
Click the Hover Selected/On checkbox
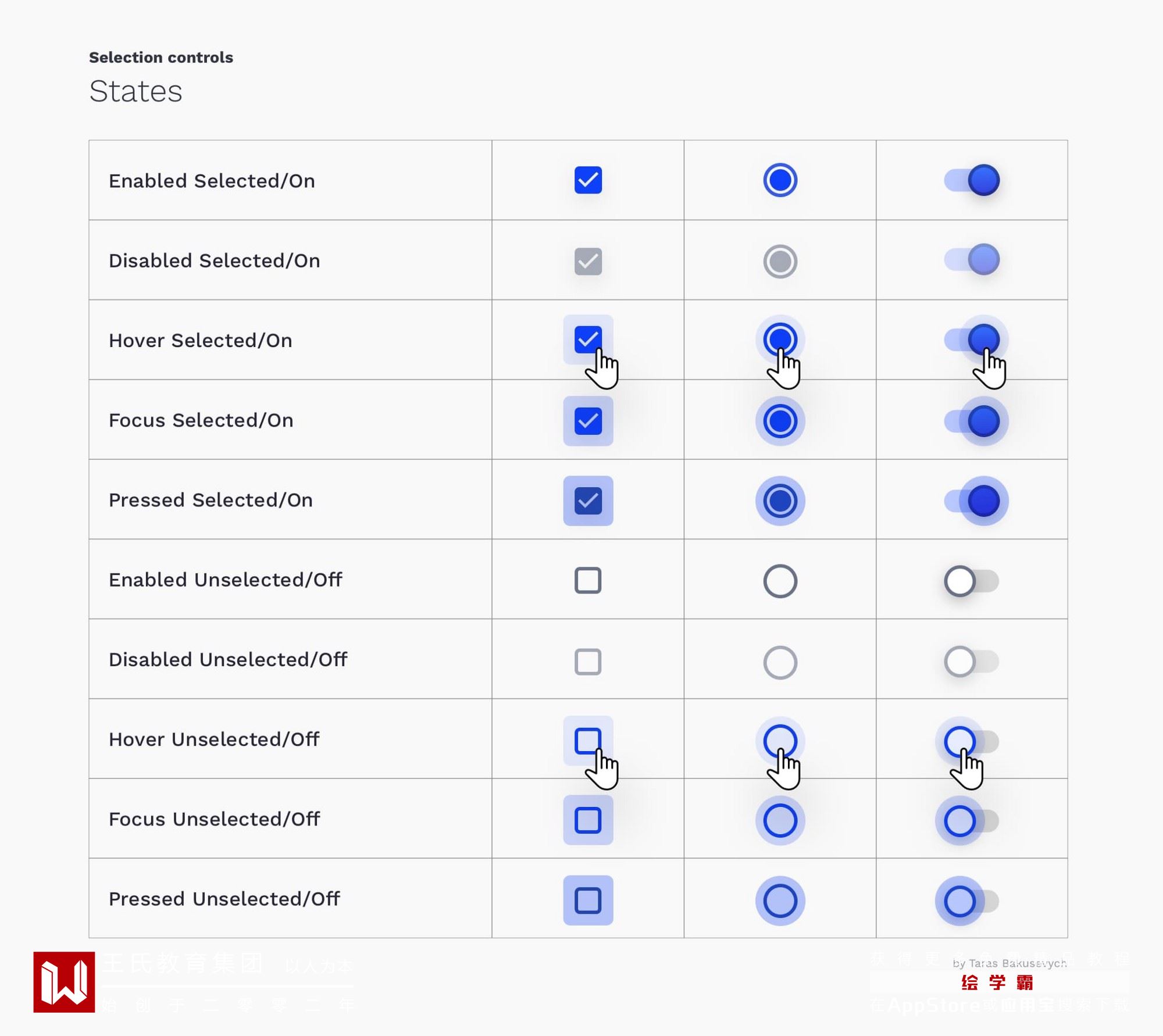588,340
